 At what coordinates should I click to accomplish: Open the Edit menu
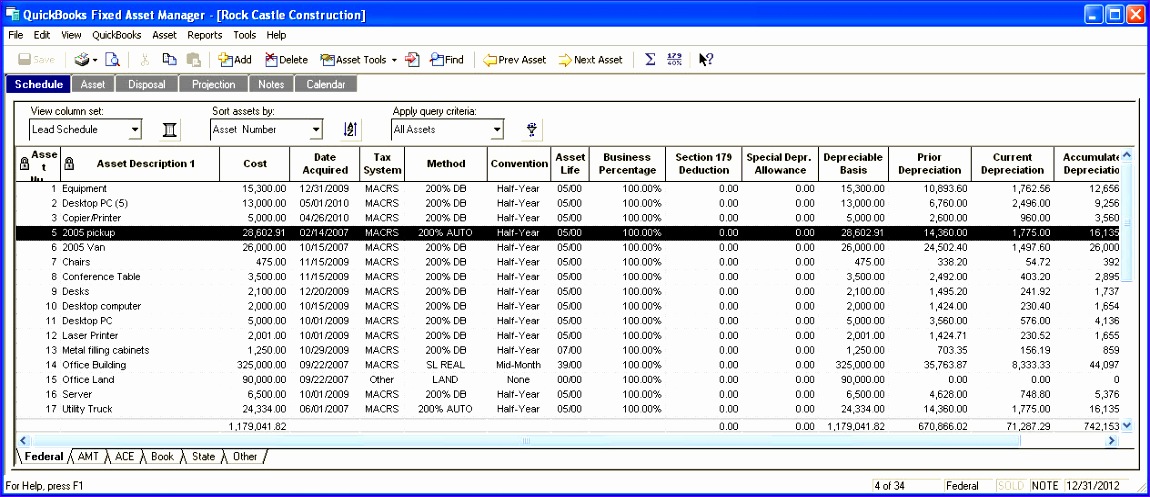42,34
